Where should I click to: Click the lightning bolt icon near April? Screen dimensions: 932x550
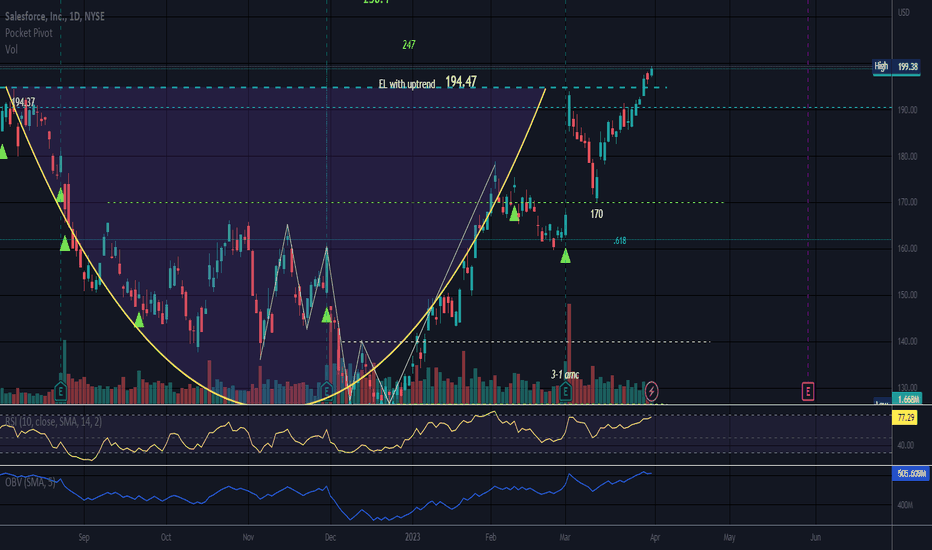651,391
